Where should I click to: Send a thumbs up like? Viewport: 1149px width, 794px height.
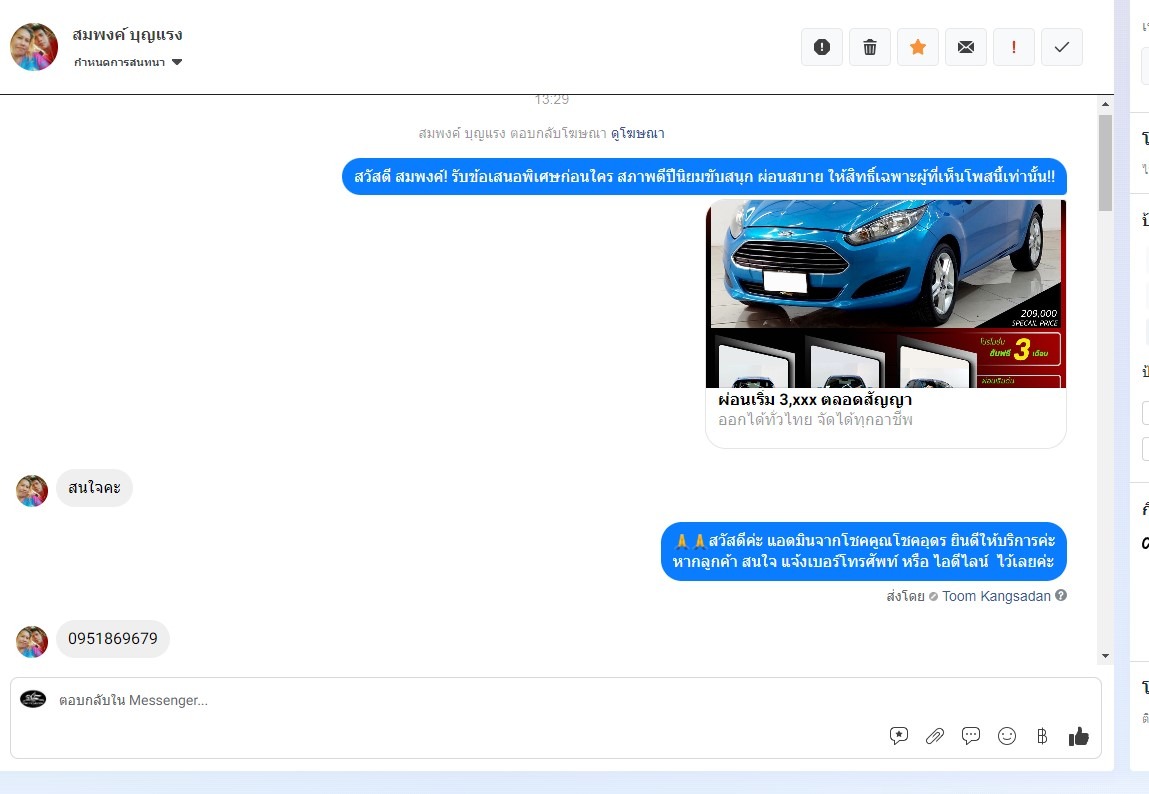(1079, 736)
